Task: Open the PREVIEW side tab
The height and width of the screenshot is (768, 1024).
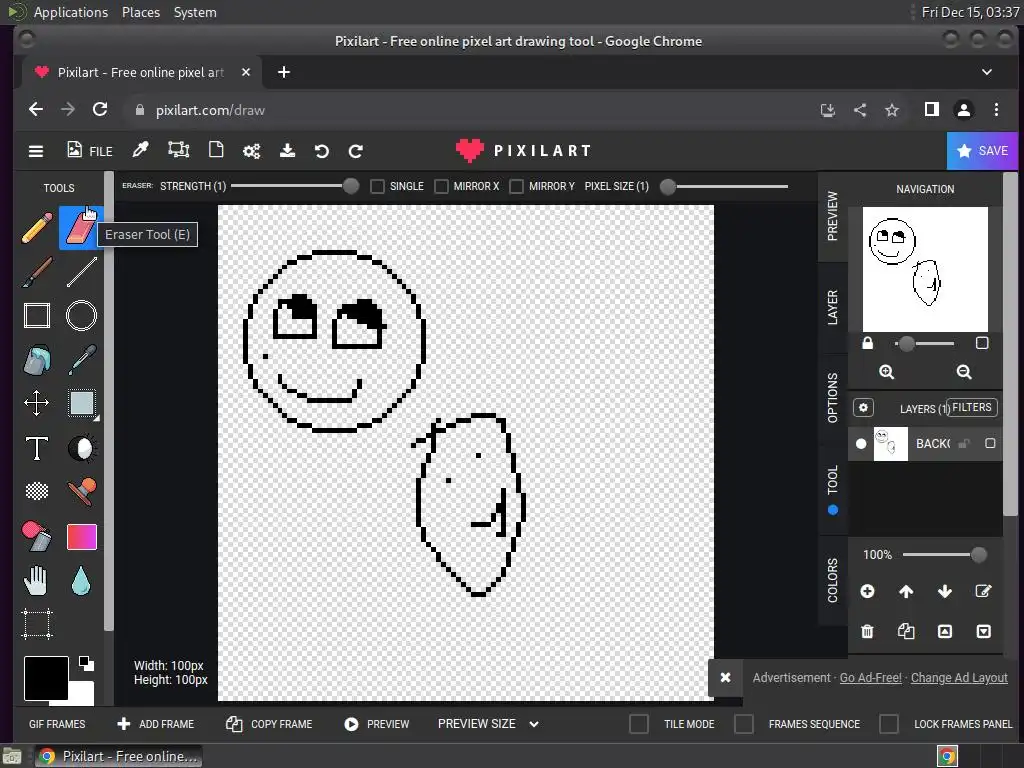Action: tap(833, 216)
